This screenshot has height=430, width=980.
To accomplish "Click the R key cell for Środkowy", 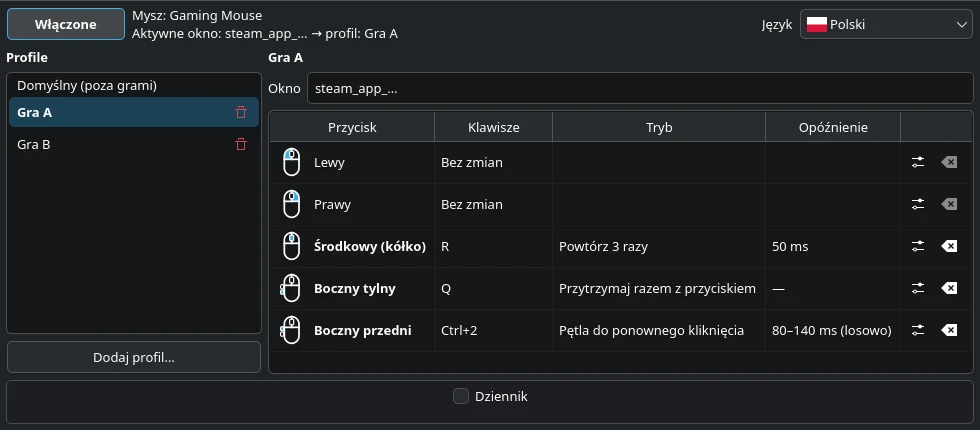I will click(x=494, y=246).
